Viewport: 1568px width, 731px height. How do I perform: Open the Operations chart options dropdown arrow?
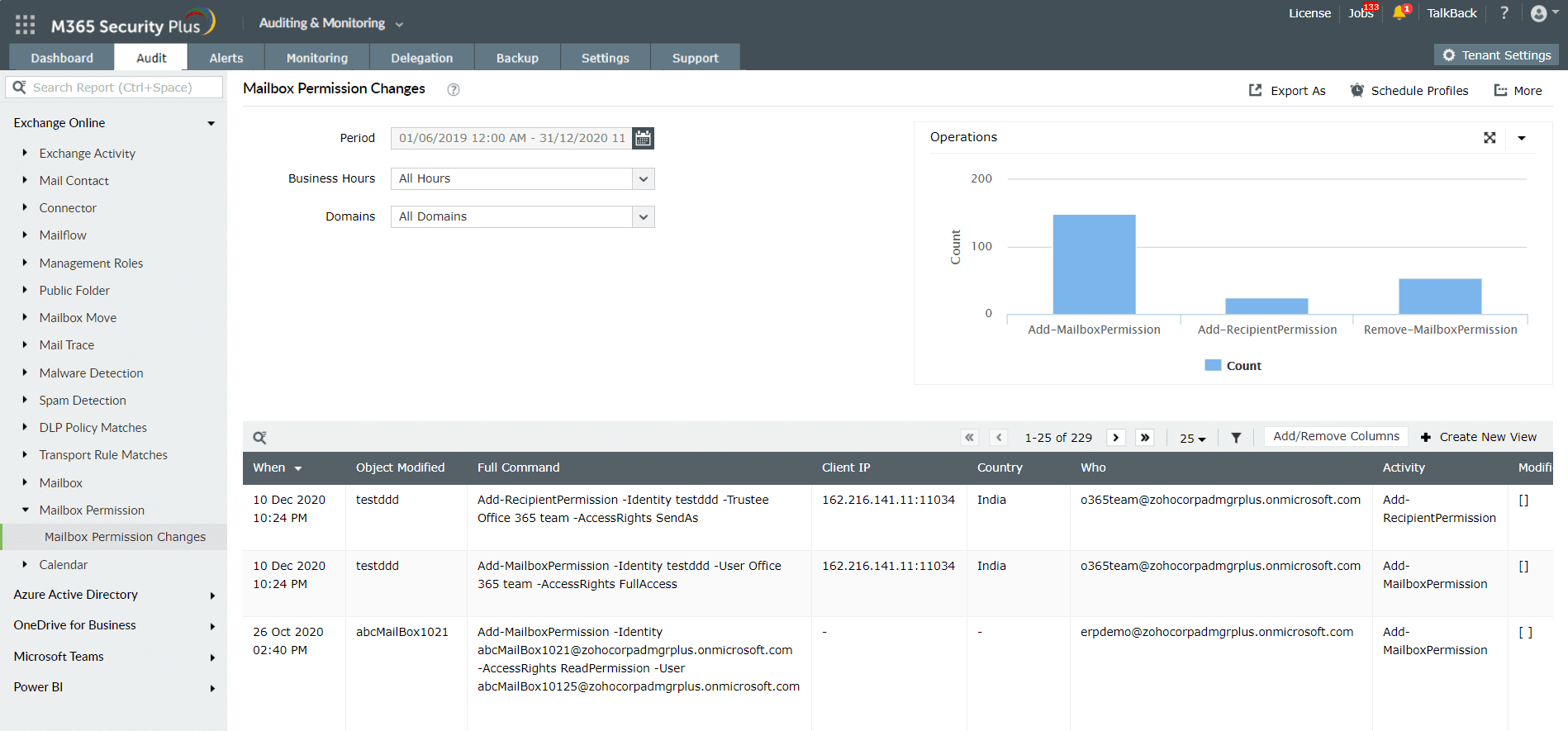(x=1522, y=138)
